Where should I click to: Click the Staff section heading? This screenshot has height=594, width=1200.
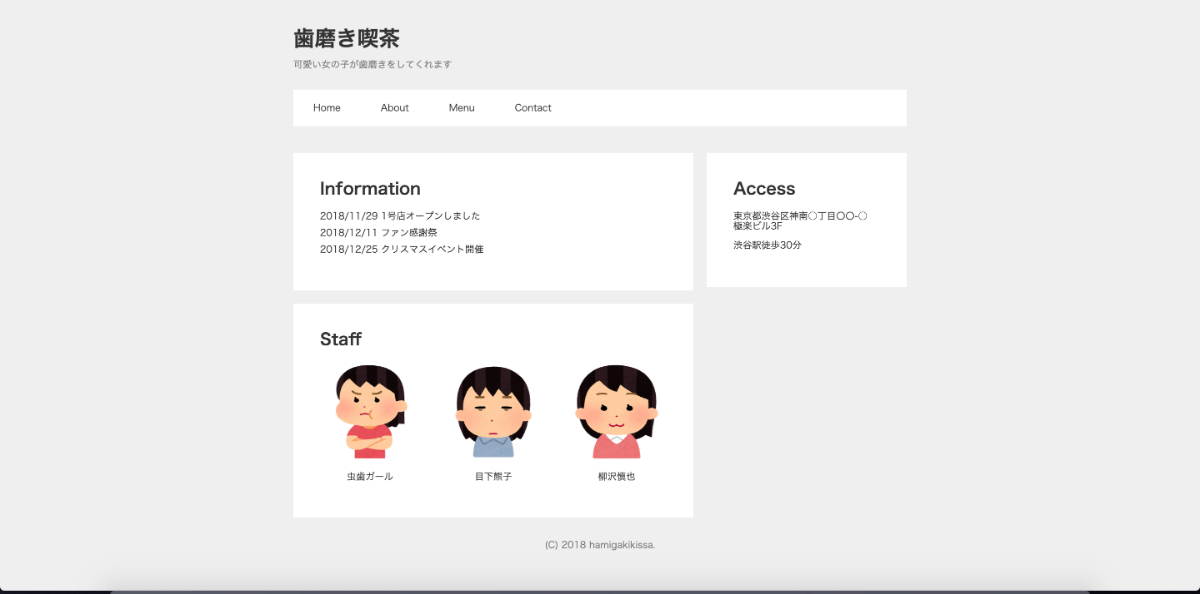[x=341, y=339]
